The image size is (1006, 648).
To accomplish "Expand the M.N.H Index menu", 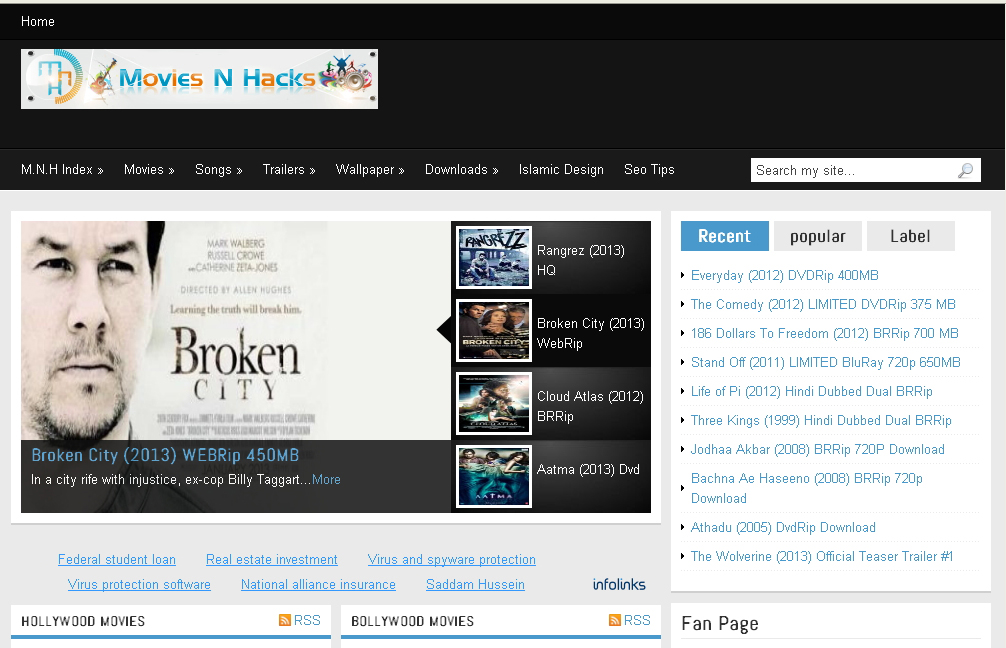I will (x=62, y=169).
